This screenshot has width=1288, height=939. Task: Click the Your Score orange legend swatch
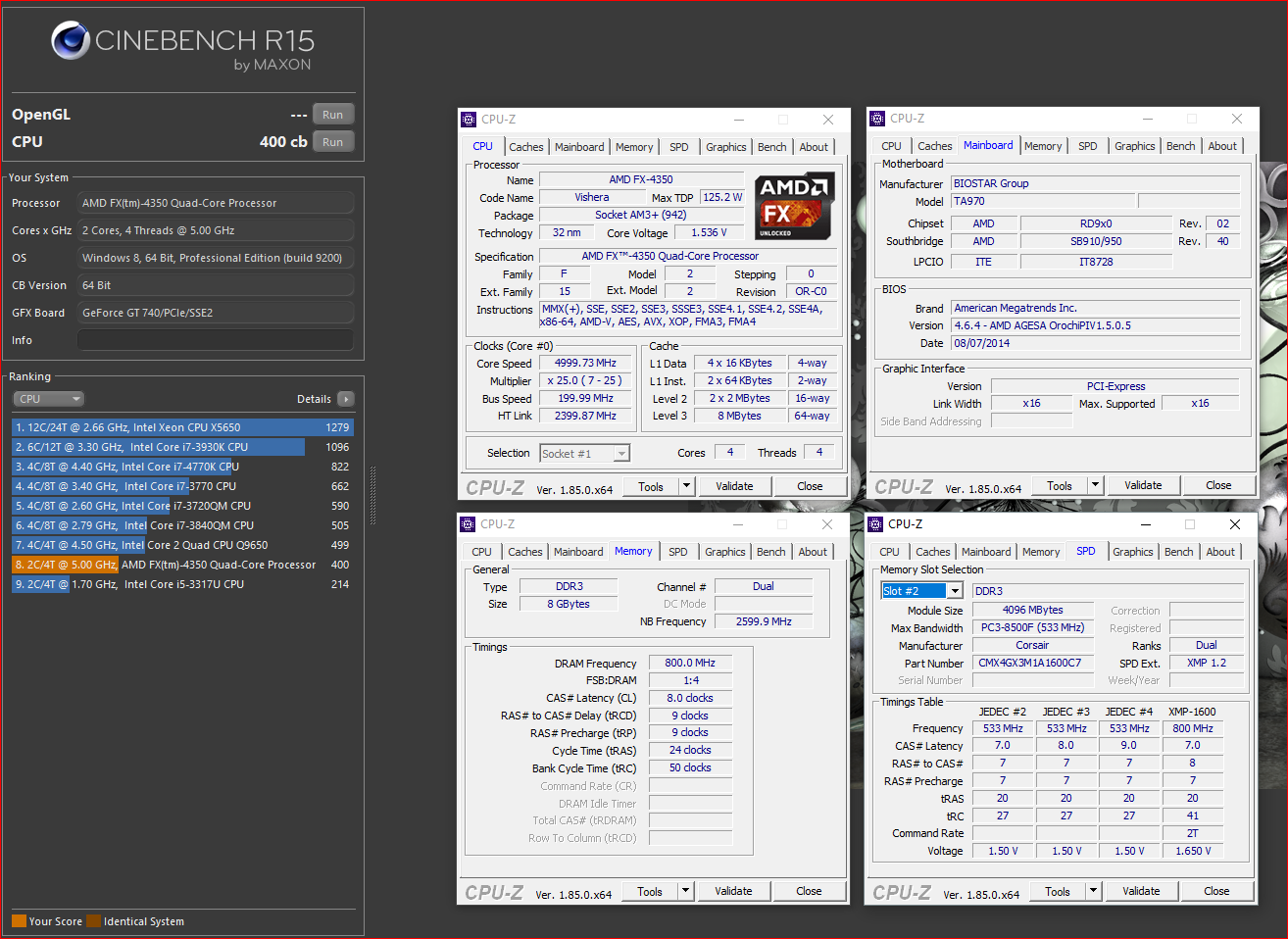[19, 921]
